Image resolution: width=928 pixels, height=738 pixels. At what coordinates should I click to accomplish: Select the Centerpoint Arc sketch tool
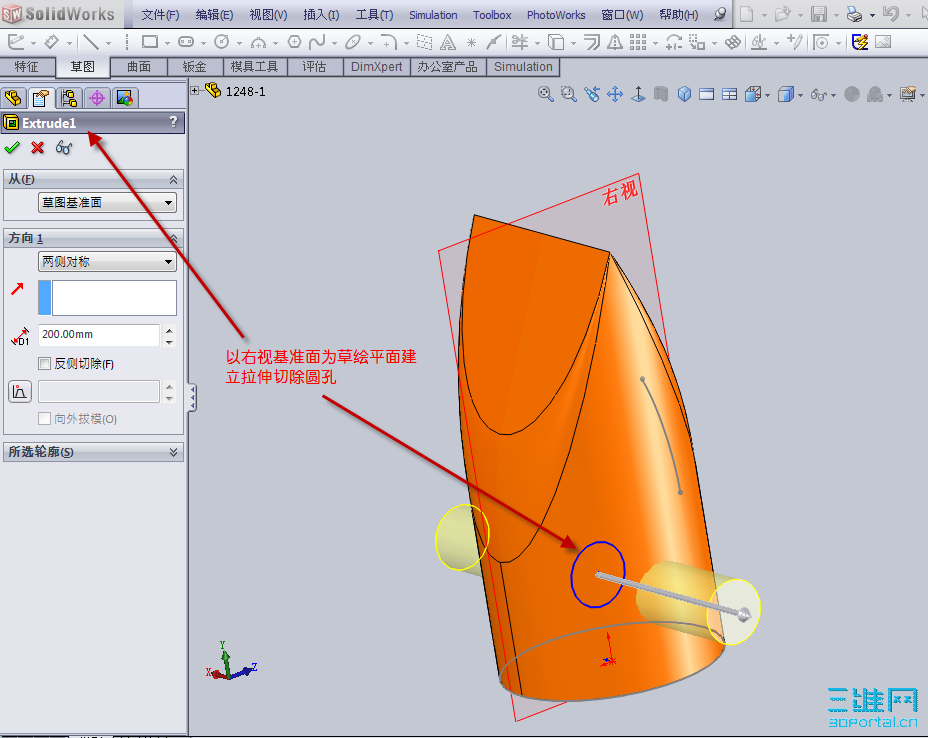258,43
